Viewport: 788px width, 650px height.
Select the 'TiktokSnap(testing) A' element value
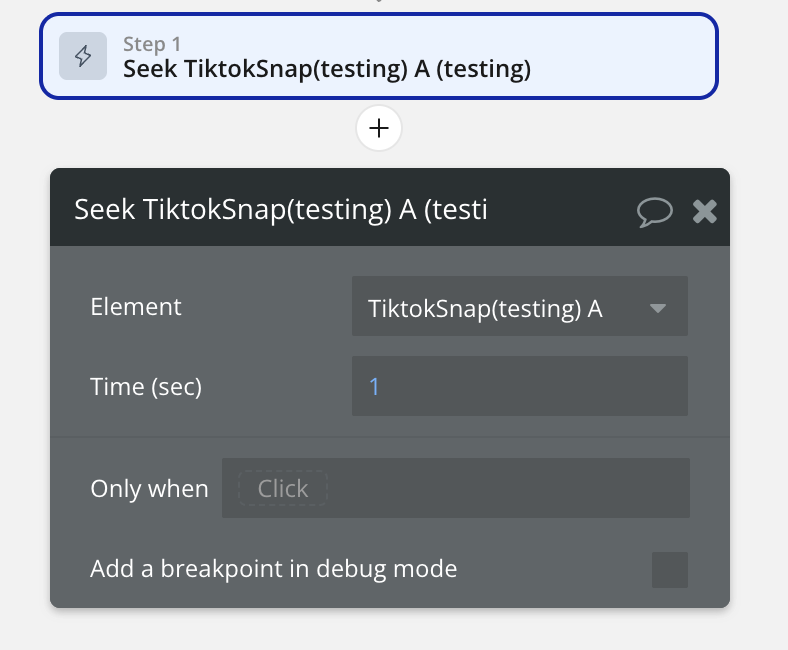point(485,308)
